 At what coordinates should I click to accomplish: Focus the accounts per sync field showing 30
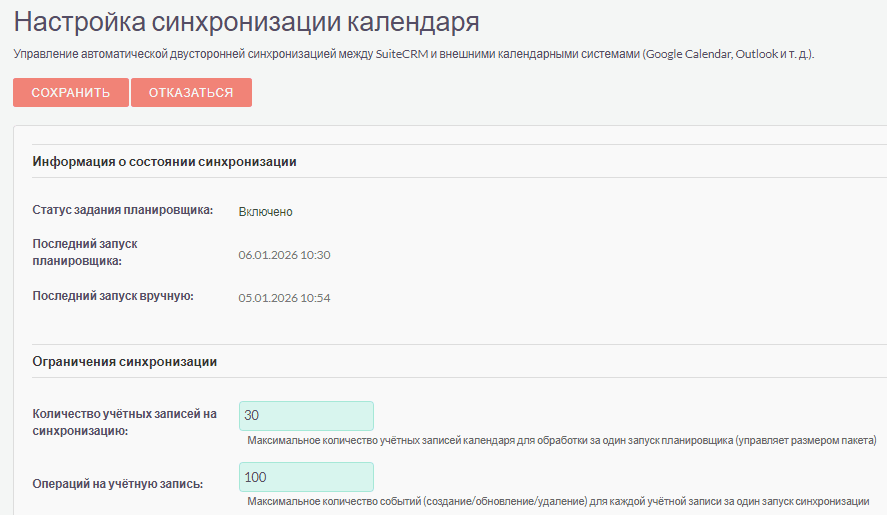306,416
